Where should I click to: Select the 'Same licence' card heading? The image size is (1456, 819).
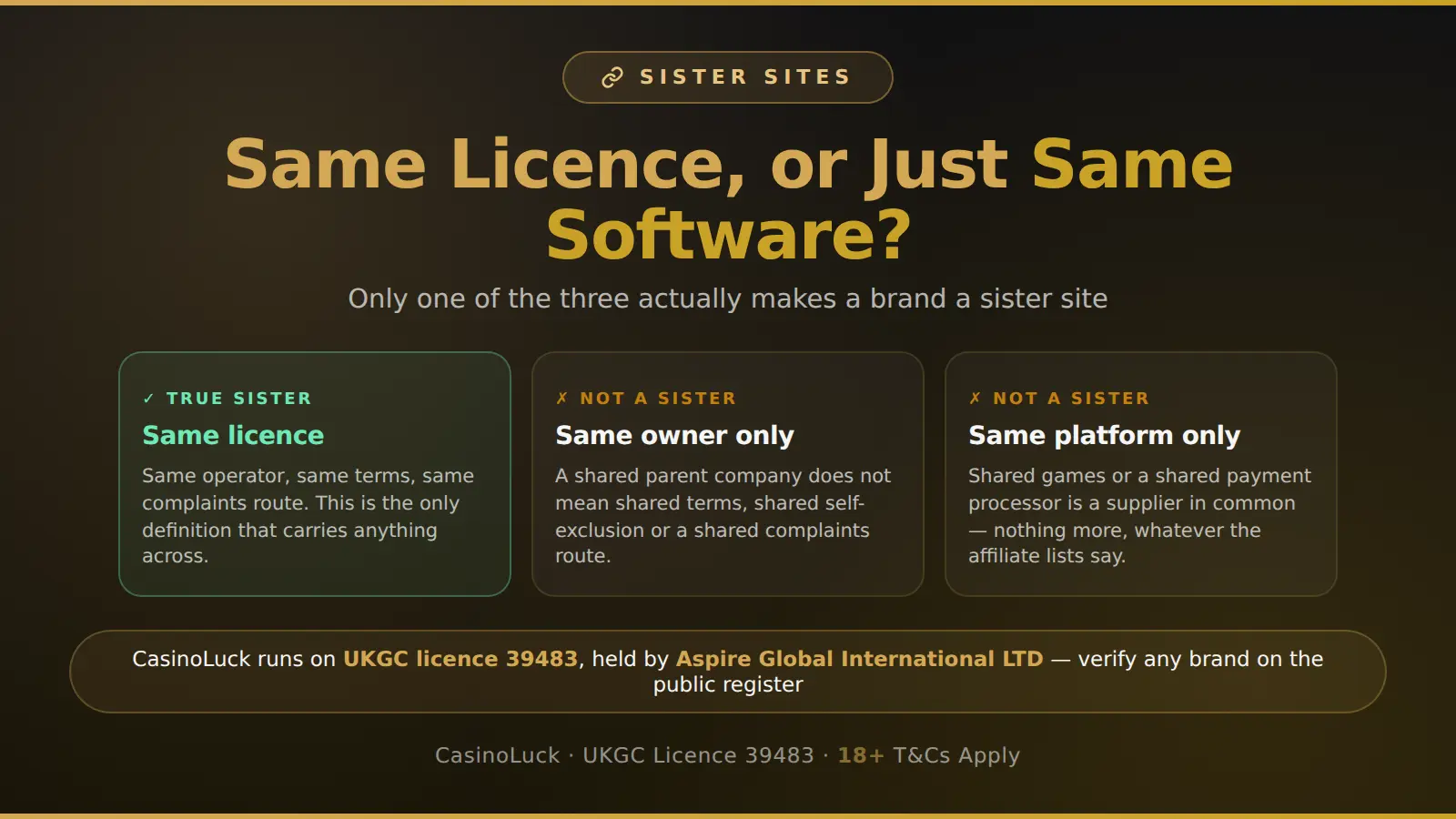(x=233, y=435)
